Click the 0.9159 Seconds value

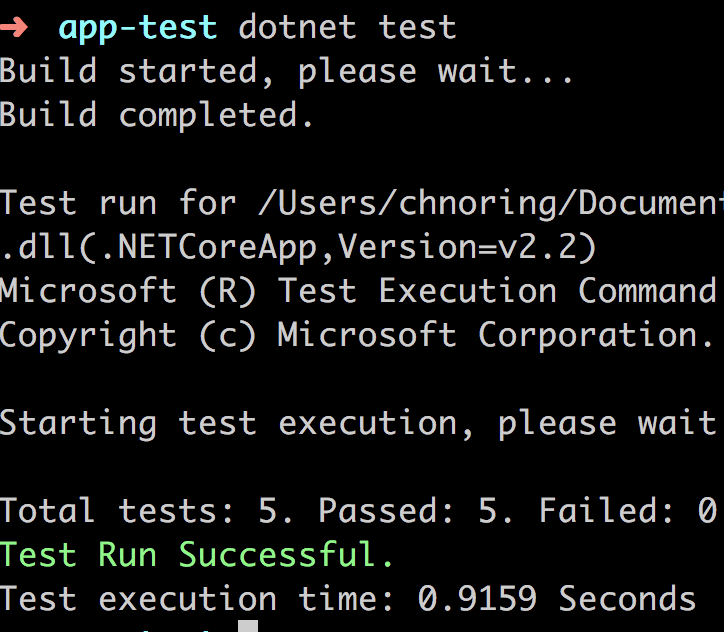(556, 599)
